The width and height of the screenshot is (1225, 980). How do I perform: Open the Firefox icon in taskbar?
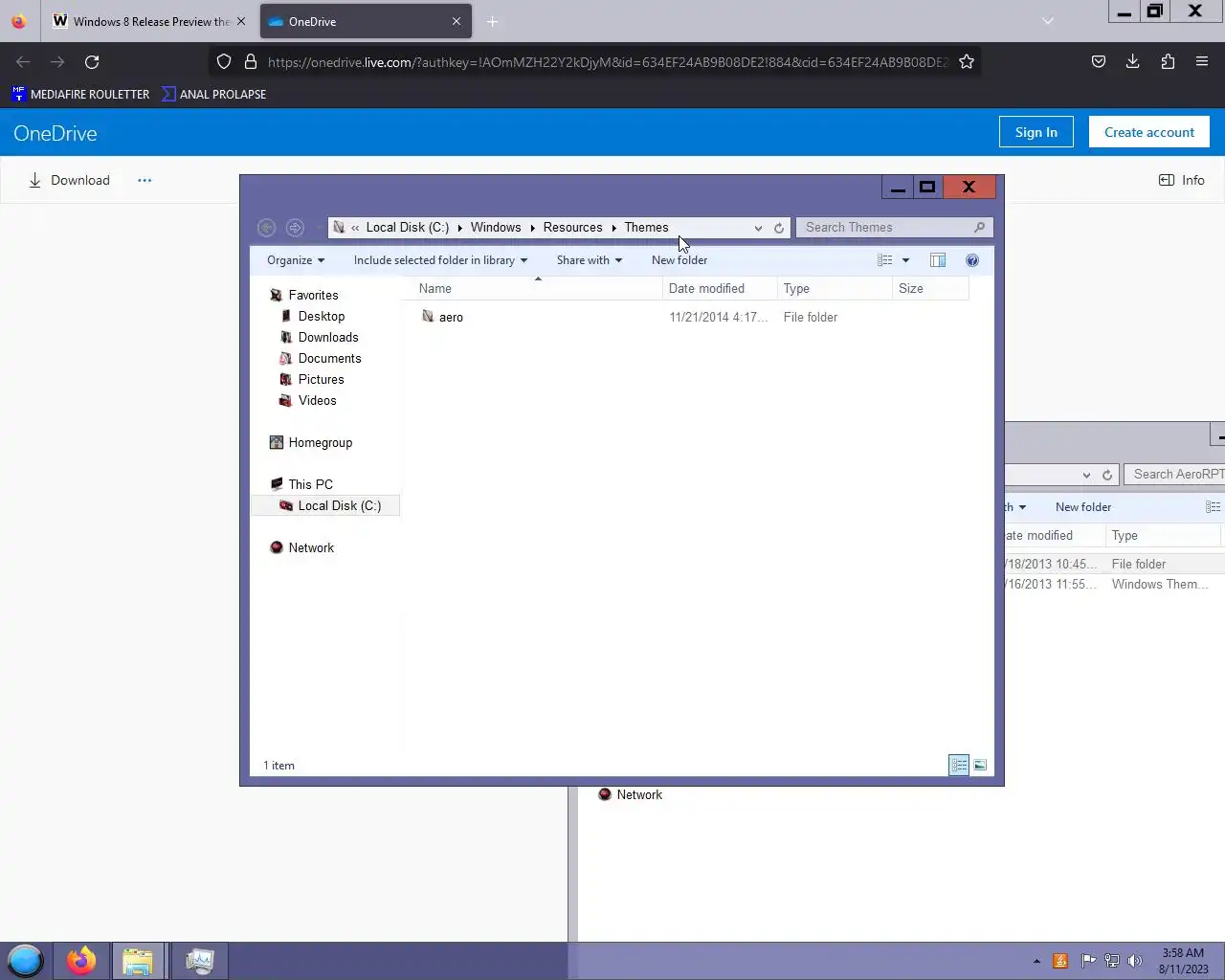(x=81, y=960)
